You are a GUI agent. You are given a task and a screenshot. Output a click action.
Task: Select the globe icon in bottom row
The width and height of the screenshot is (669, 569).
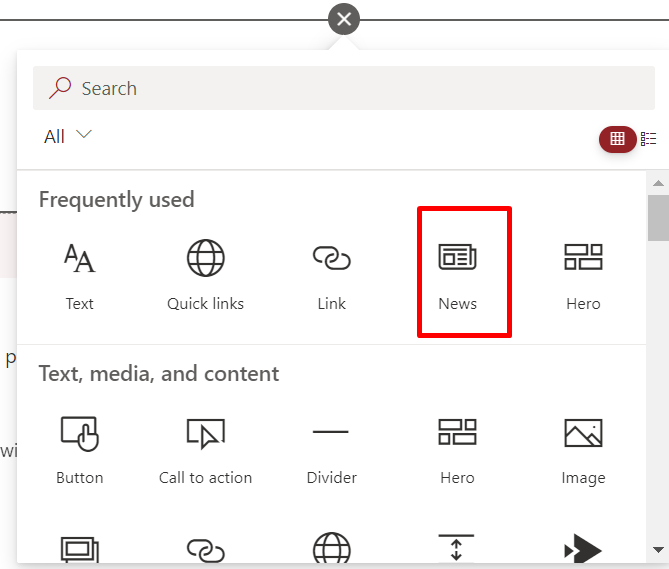[332, 548]
